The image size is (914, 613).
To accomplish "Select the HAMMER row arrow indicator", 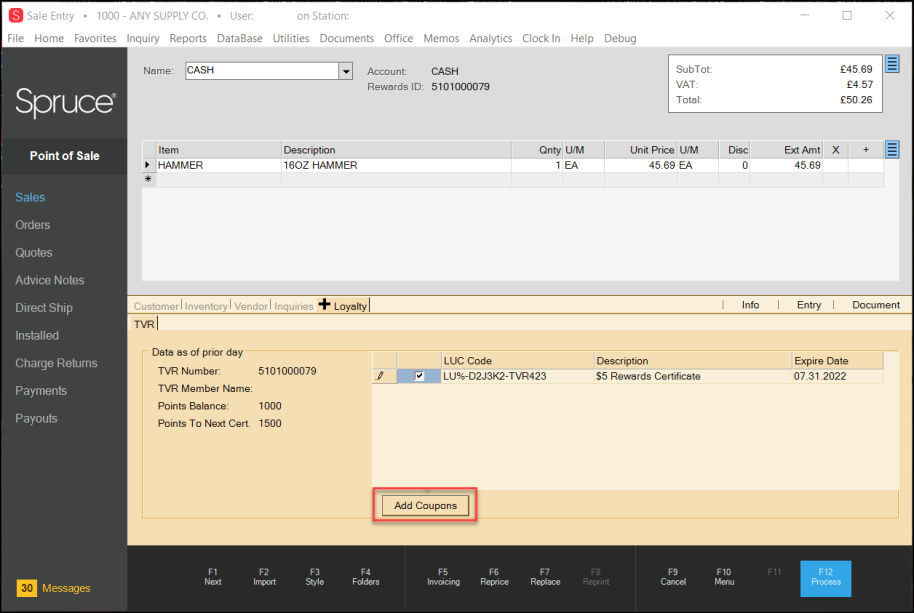I will click(148, 165).
